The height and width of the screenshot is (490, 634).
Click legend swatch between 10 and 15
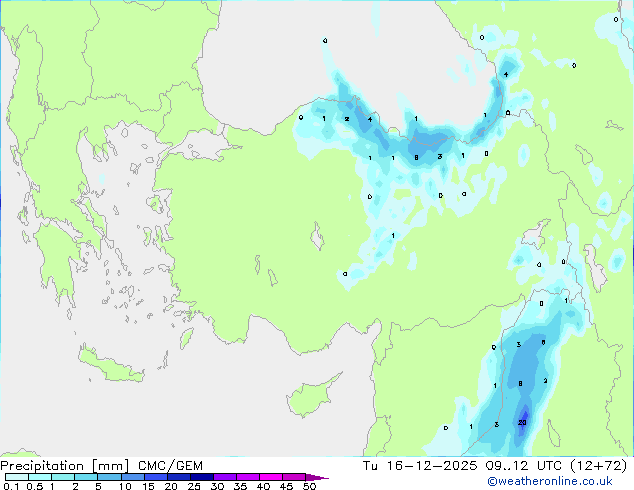coord(132,477)
